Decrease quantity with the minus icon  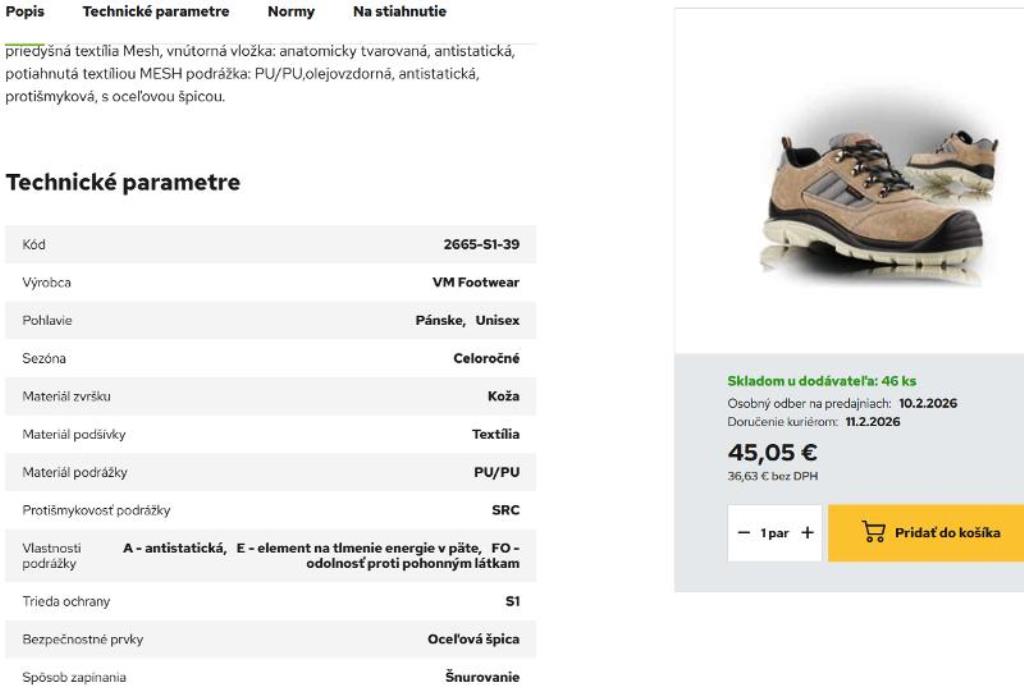click(744, 533)
